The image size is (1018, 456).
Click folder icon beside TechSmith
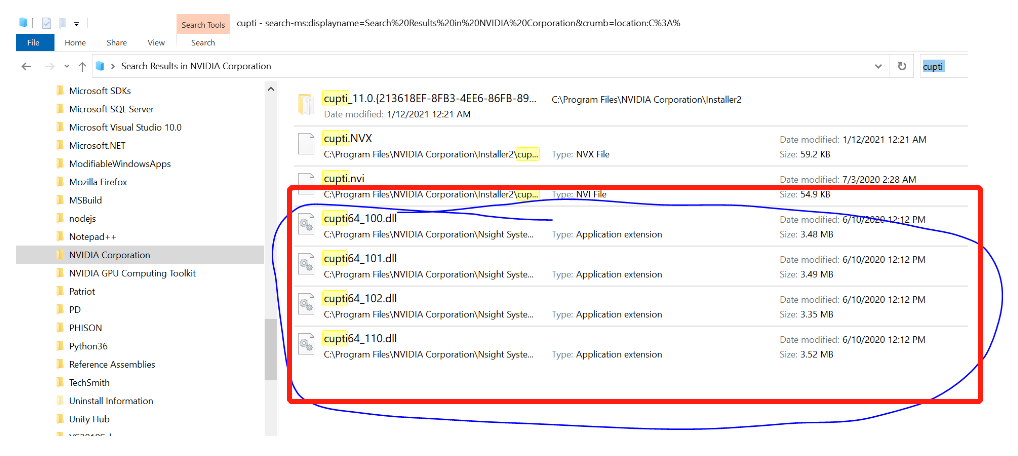tap(61, 383)
